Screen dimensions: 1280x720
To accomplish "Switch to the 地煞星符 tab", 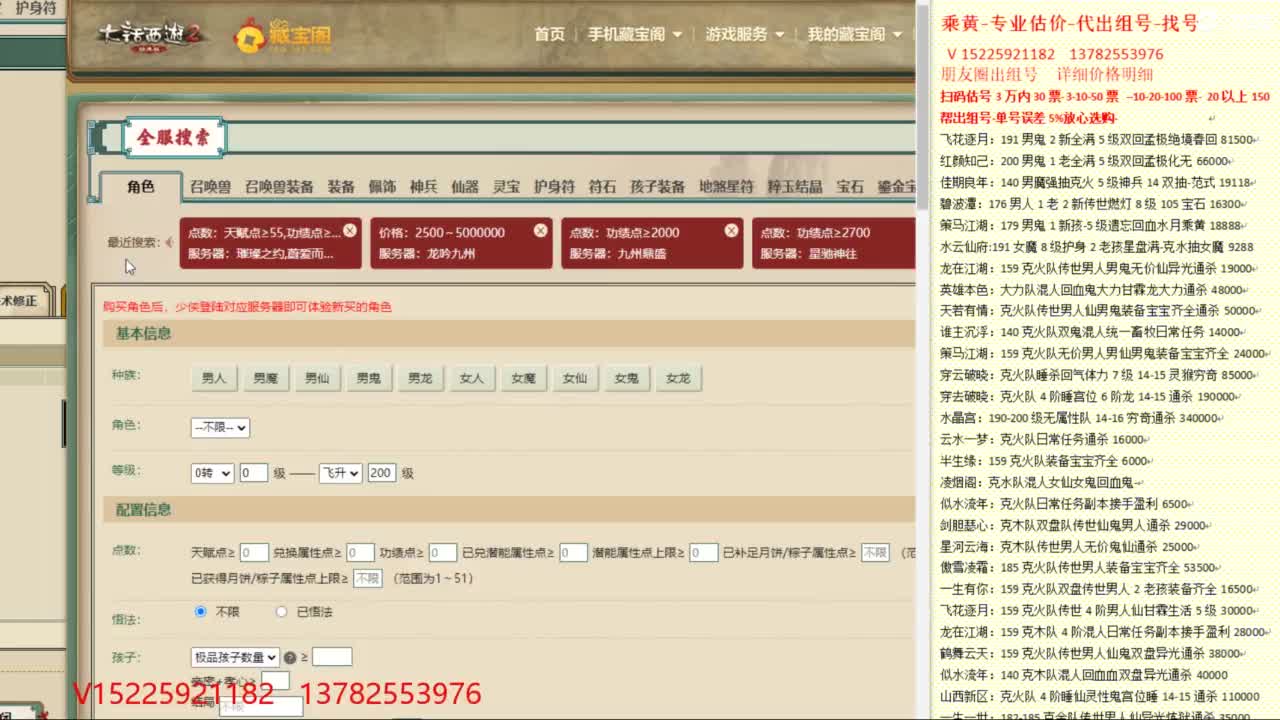I will click(726, 187).
